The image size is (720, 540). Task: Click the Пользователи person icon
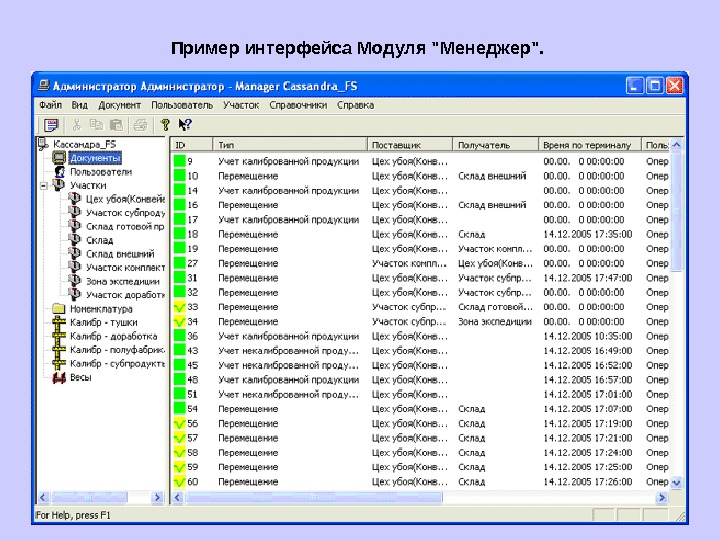click(x=60, y=172)
